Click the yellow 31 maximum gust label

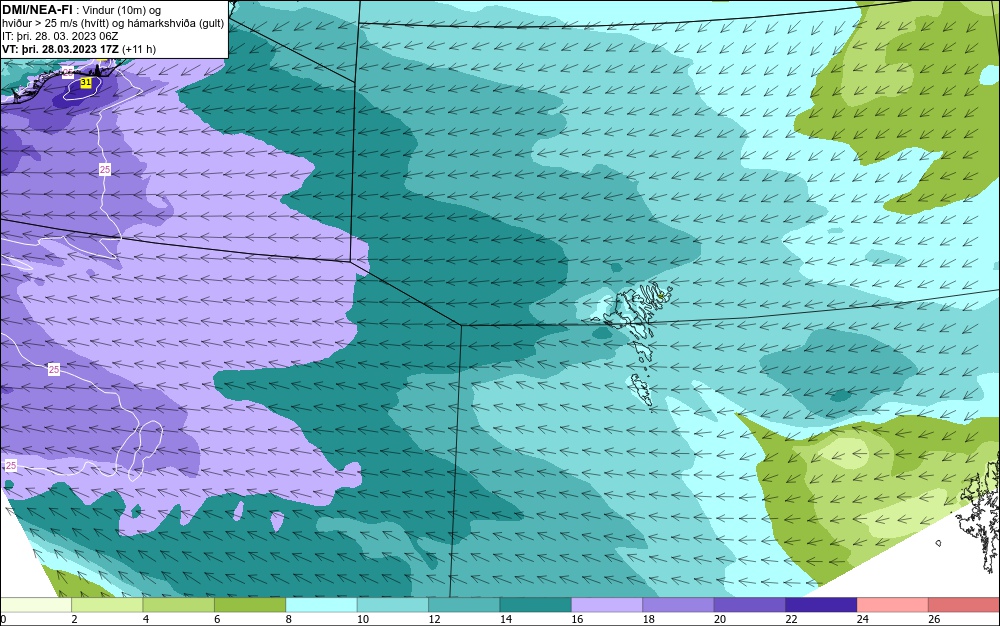click(86, 83)
